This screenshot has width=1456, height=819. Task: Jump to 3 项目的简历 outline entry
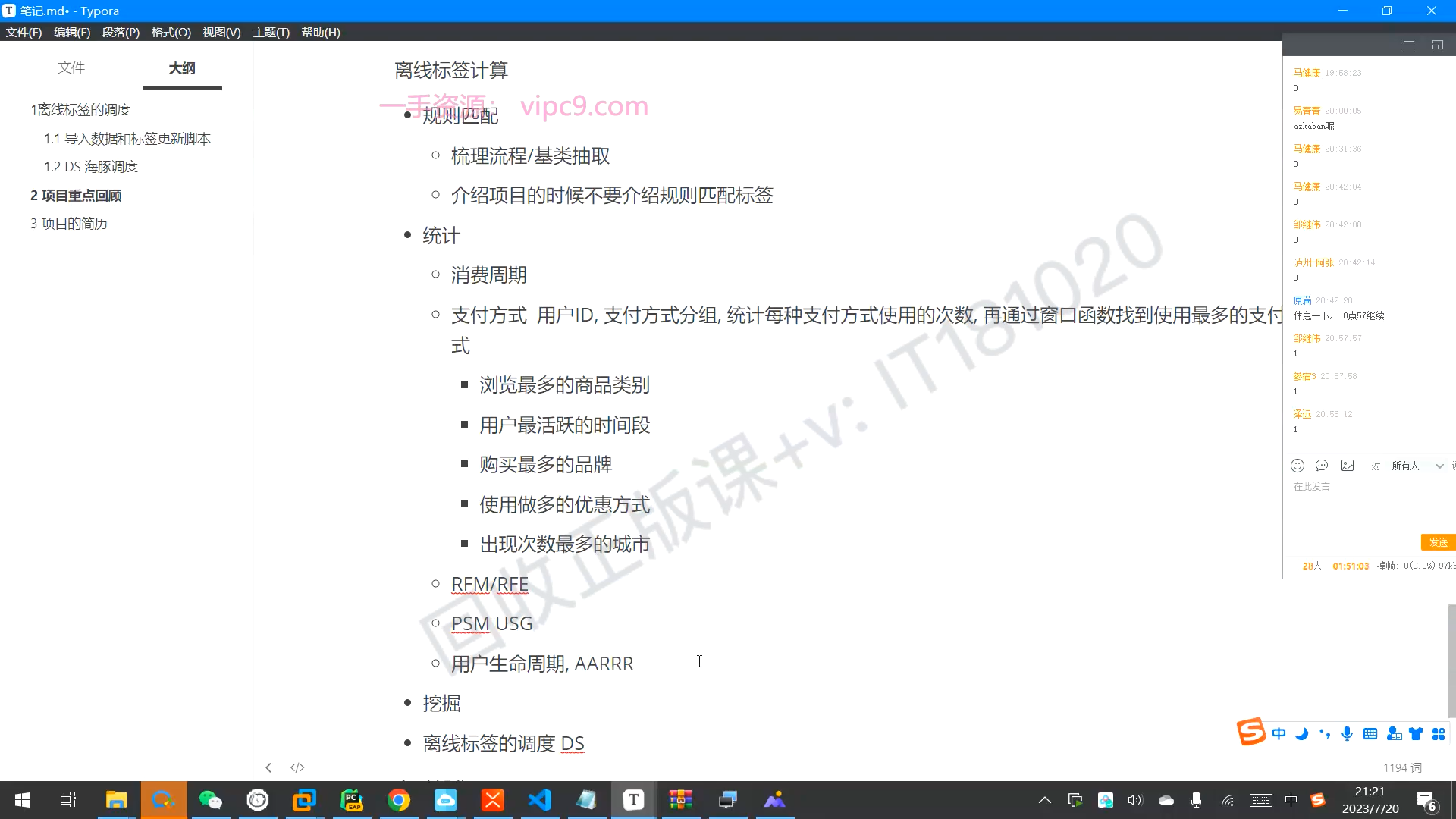(x=69, y=223)
